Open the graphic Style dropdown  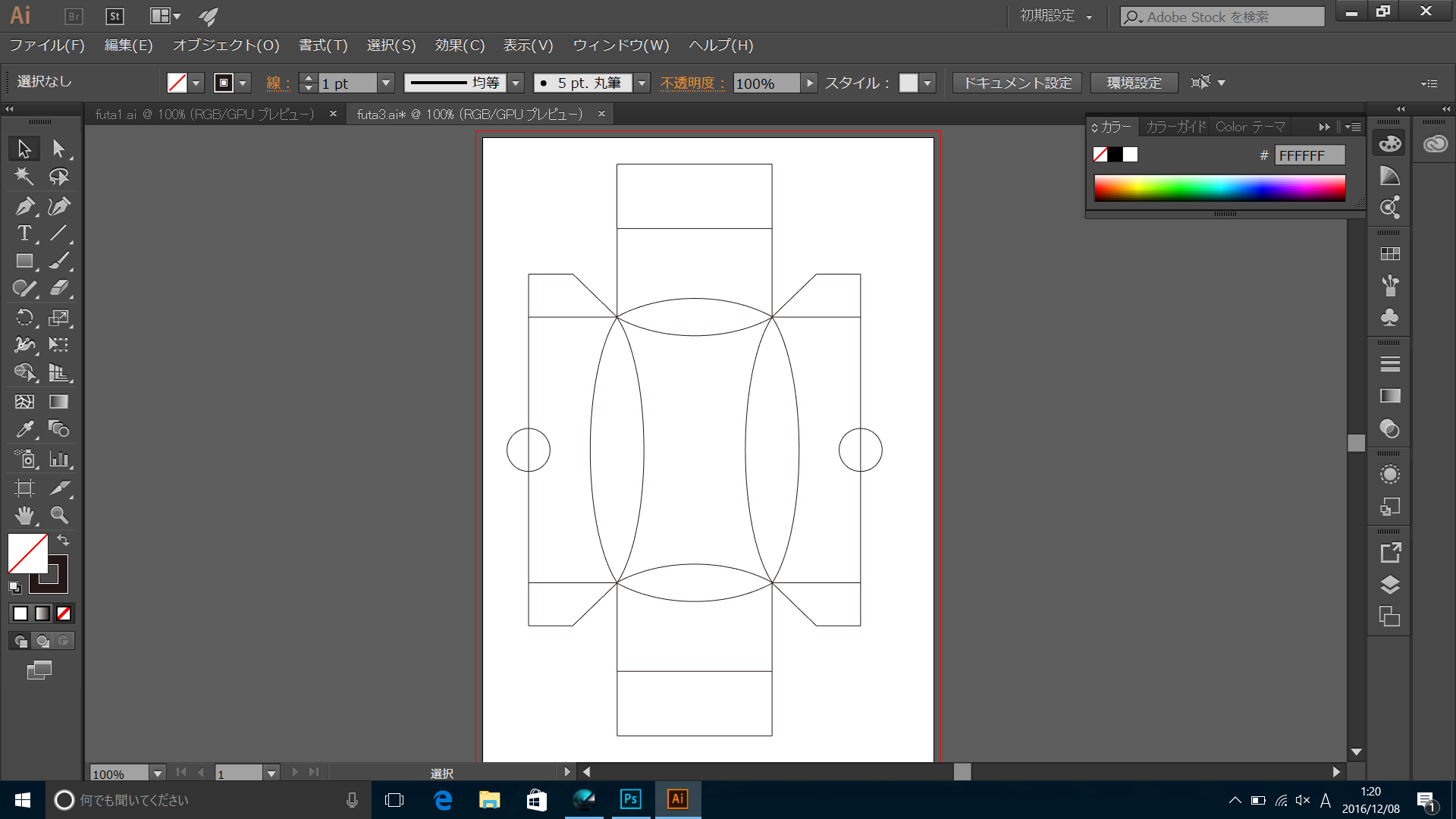point(927,83)
